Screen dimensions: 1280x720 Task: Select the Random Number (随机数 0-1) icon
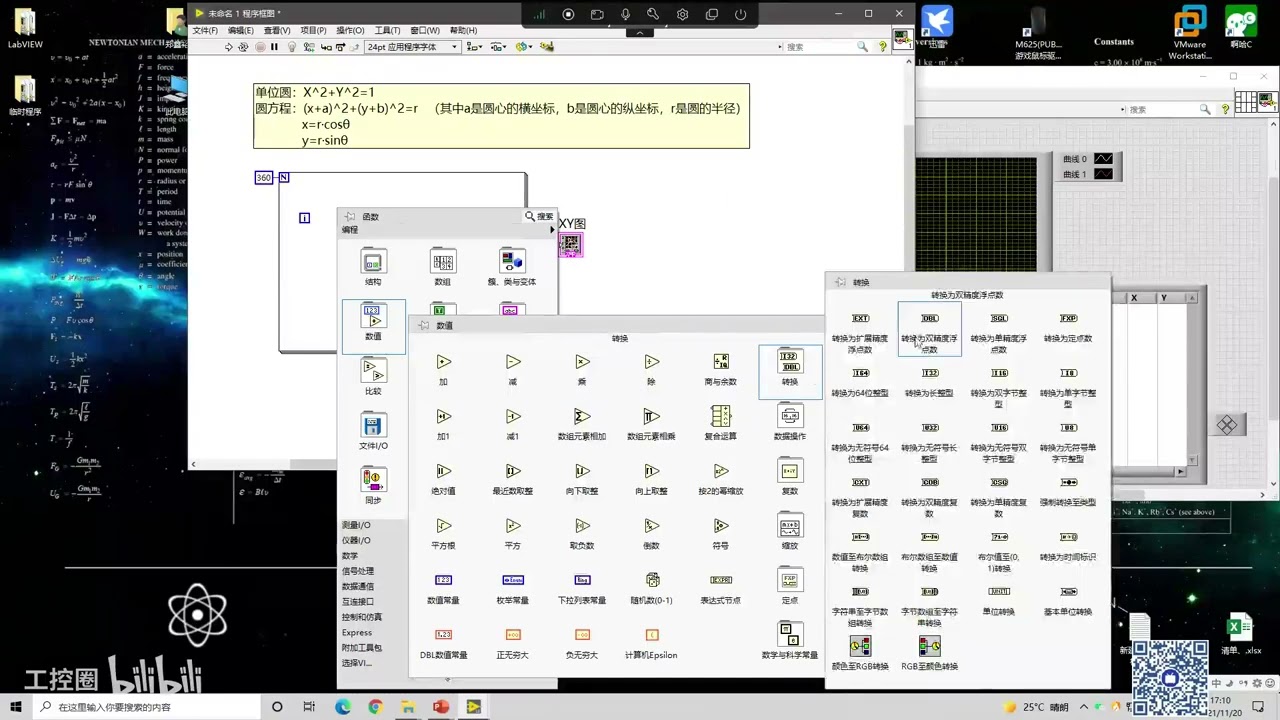pyautogui.click(x=652, y=580)
